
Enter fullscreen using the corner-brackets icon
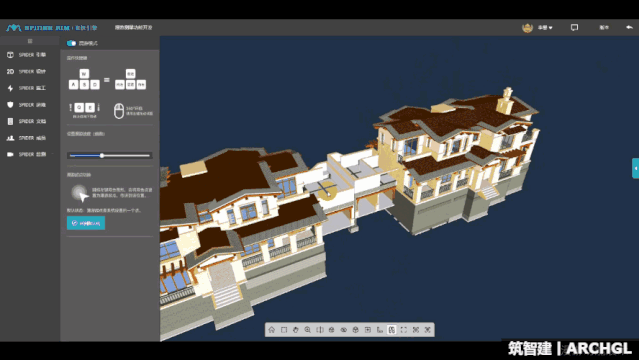point(403,330)
